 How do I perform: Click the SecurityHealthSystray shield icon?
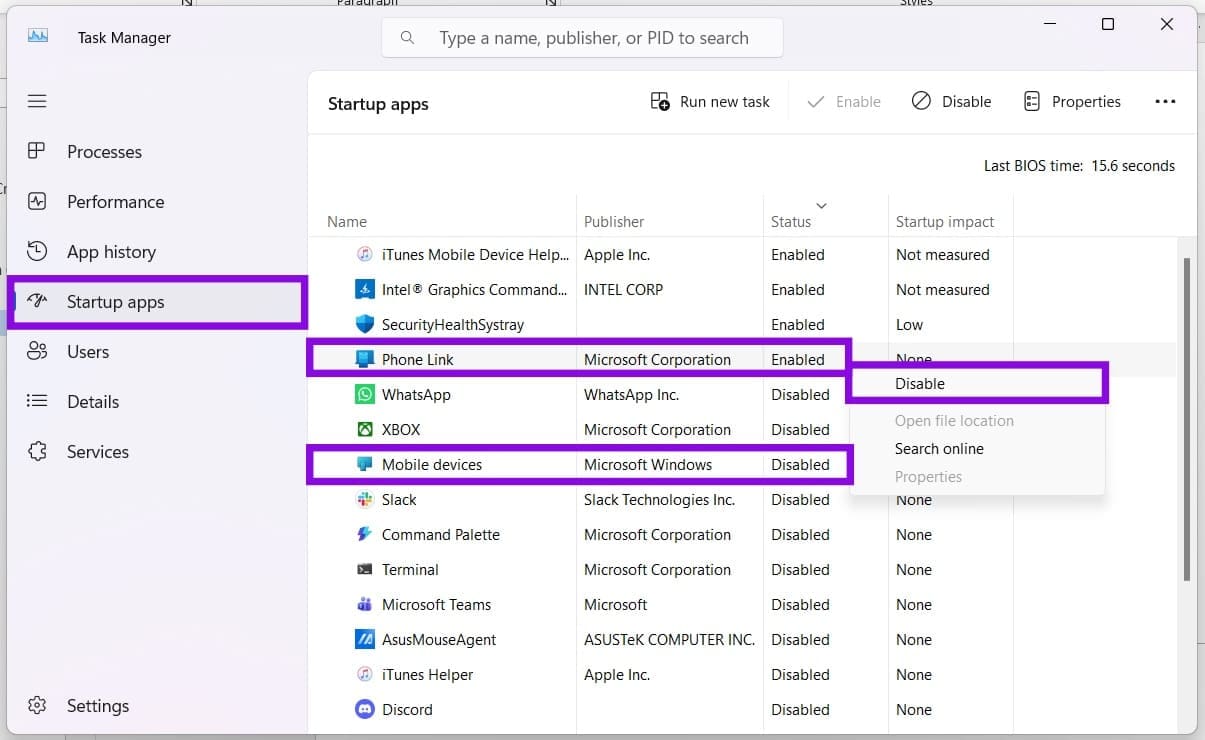coord(365,324)
